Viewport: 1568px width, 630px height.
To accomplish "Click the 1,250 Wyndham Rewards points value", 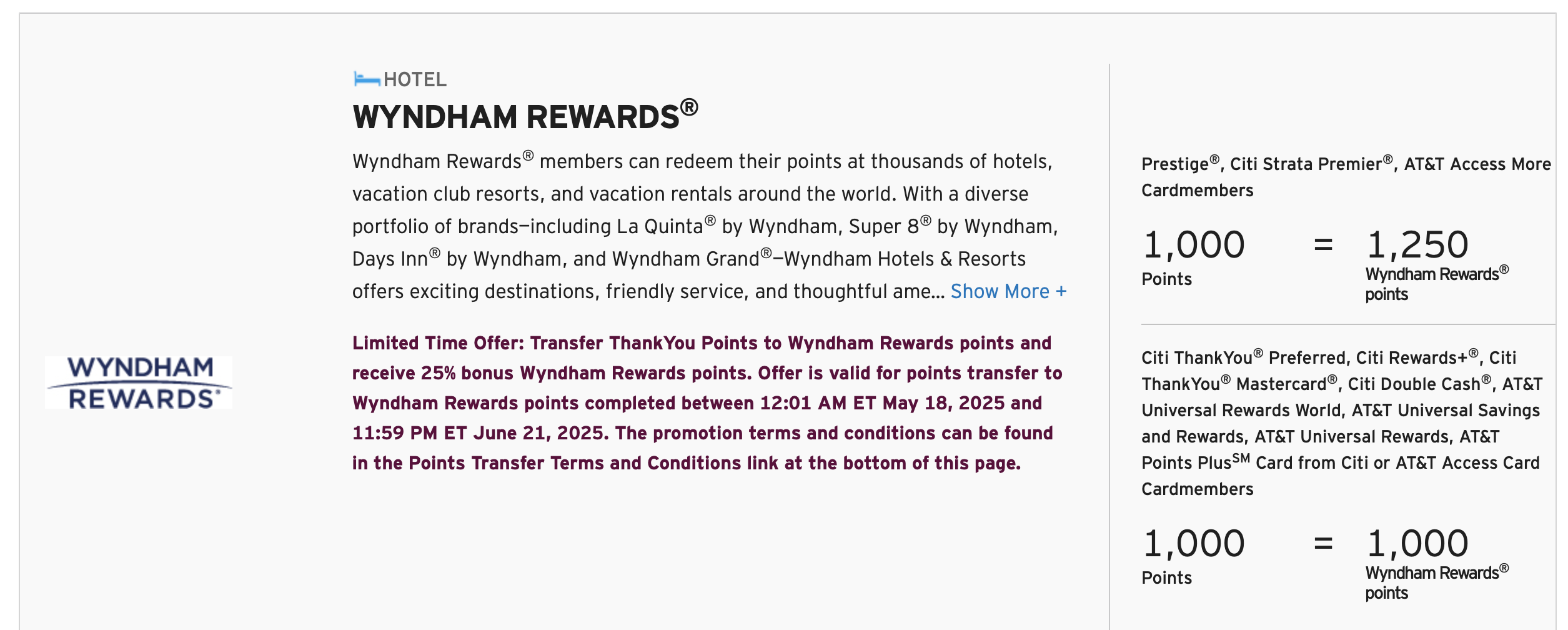I will tap(1417, 244).
